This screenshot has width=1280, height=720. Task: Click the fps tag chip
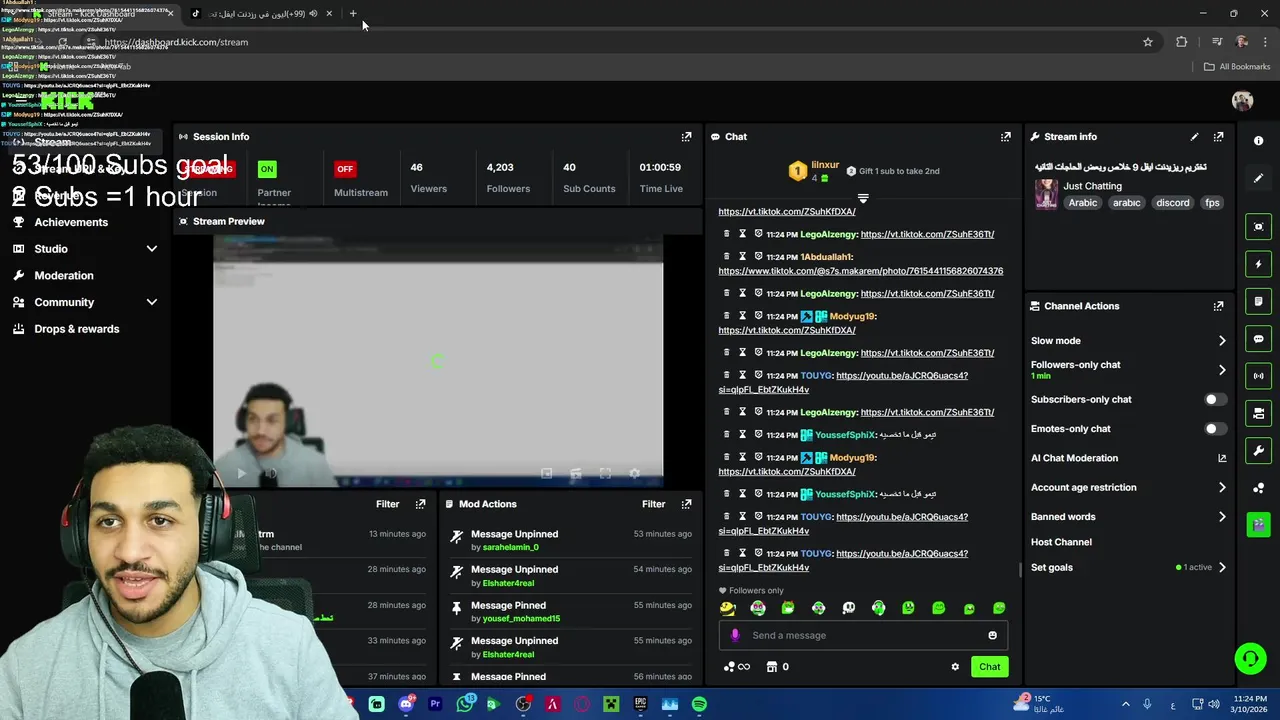point(1212,203)
